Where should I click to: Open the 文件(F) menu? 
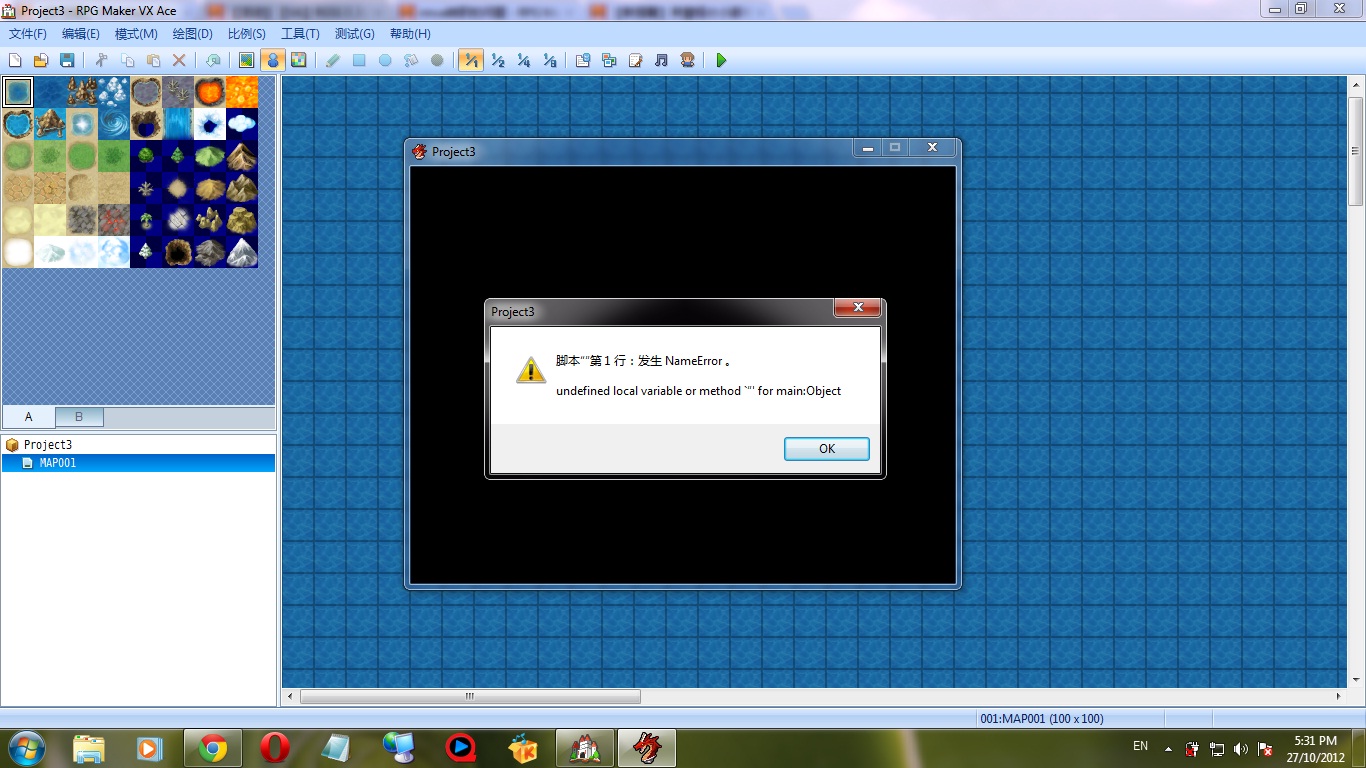click(x=28, y=34)
